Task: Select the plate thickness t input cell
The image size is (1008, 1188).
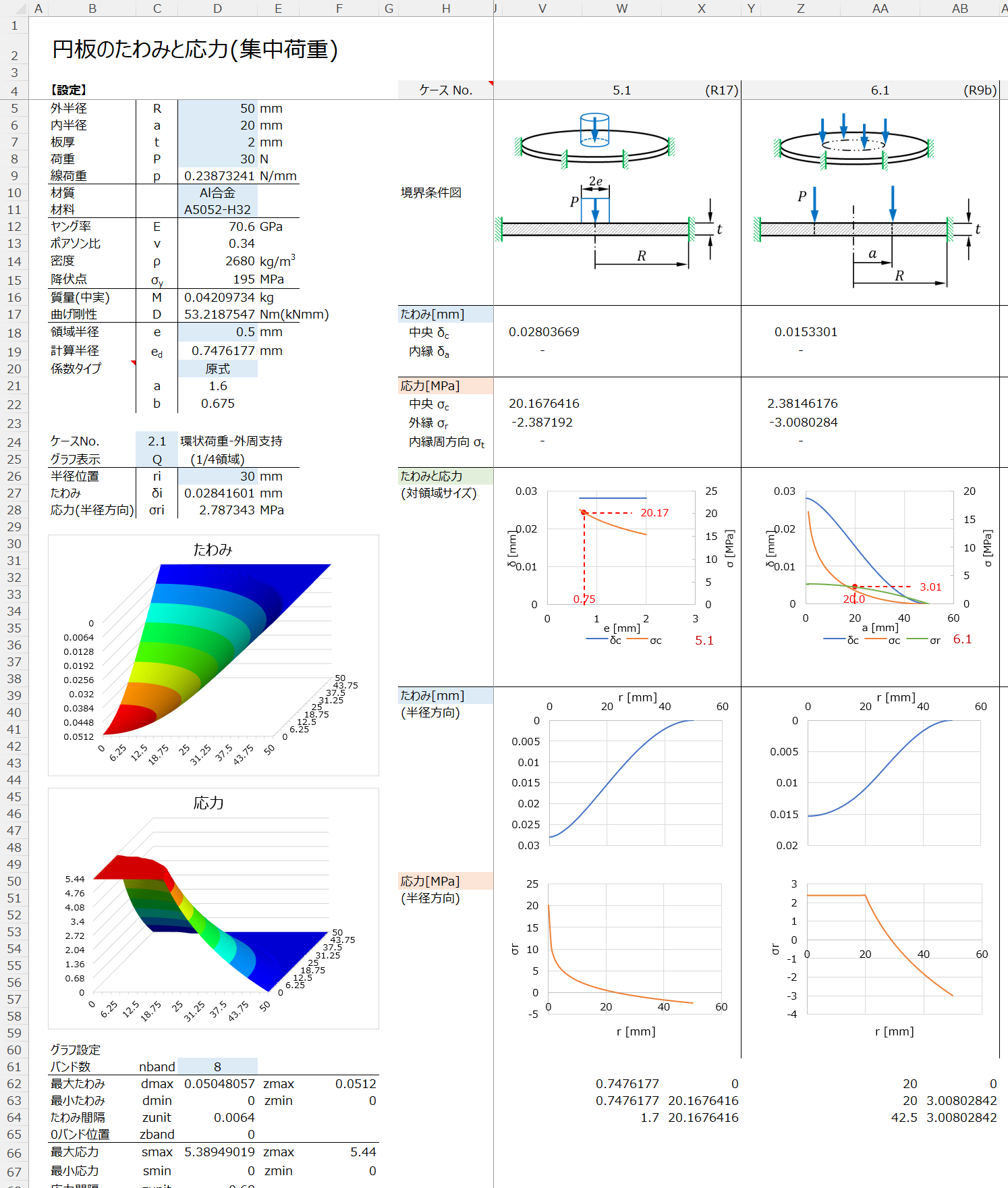Action: (x=217, y=142)
